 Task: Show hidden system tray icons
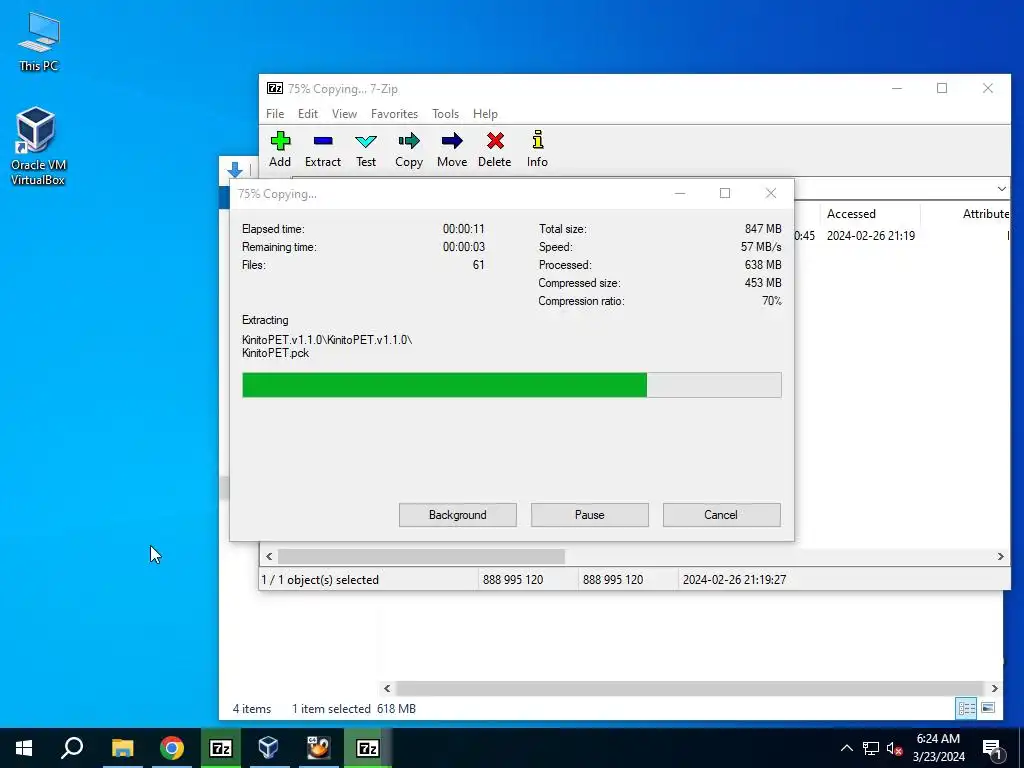pos(846,748)
